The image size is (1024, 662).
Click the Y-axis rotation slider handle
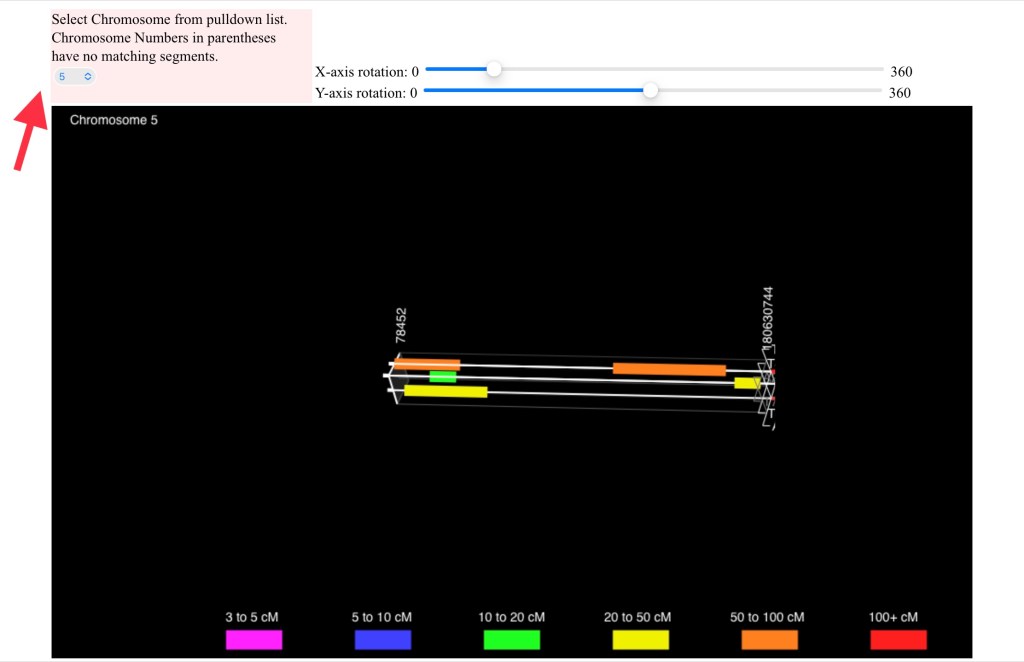[650, 90]
